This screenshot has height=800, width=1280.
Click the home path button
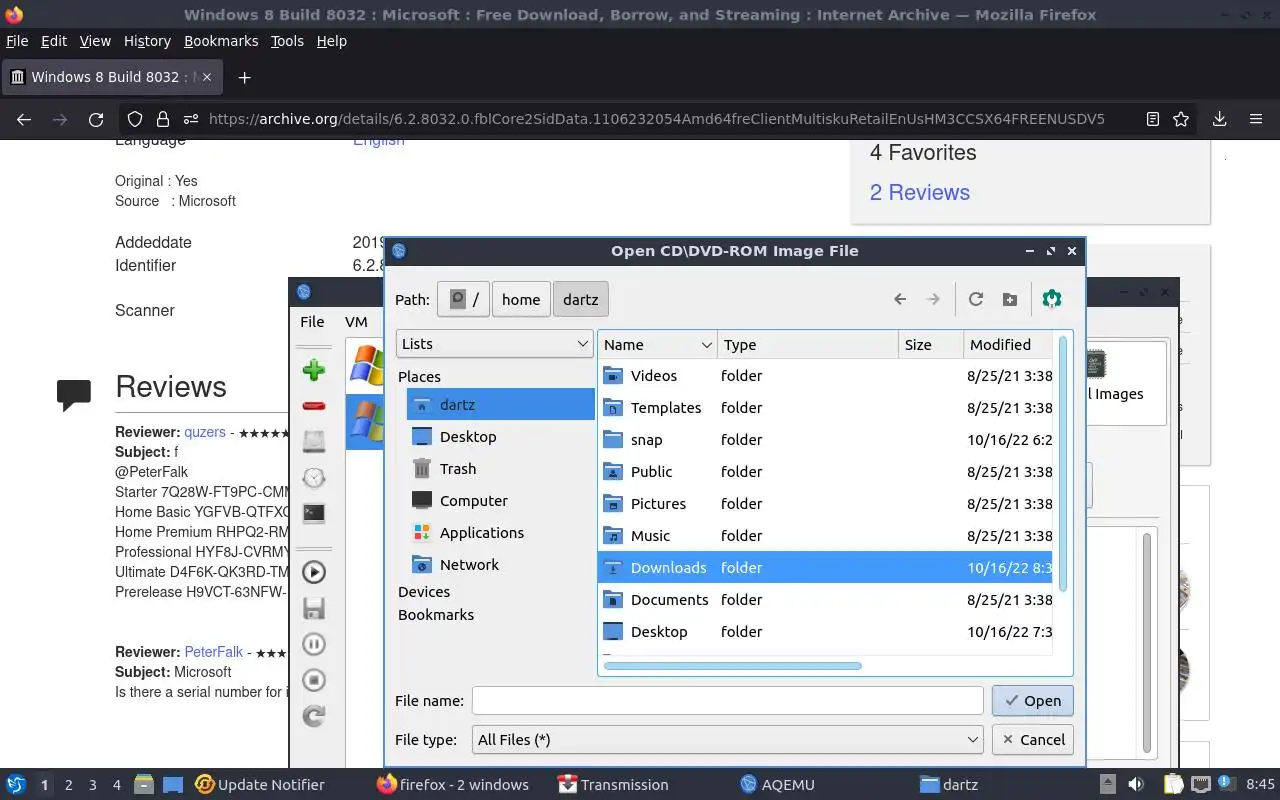click(521, 299)
